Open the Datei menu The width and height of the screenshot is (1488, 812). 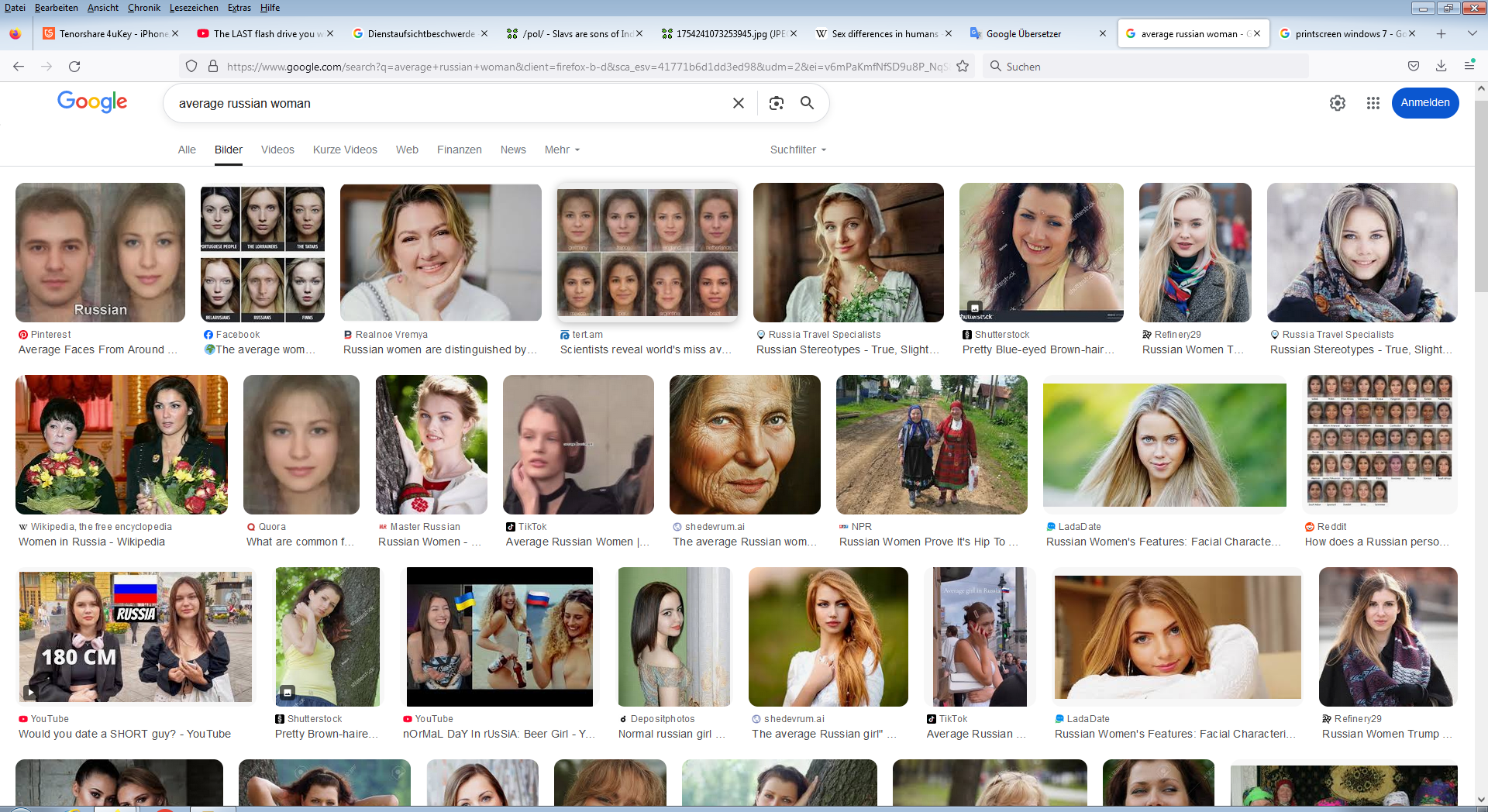[15, 8]
